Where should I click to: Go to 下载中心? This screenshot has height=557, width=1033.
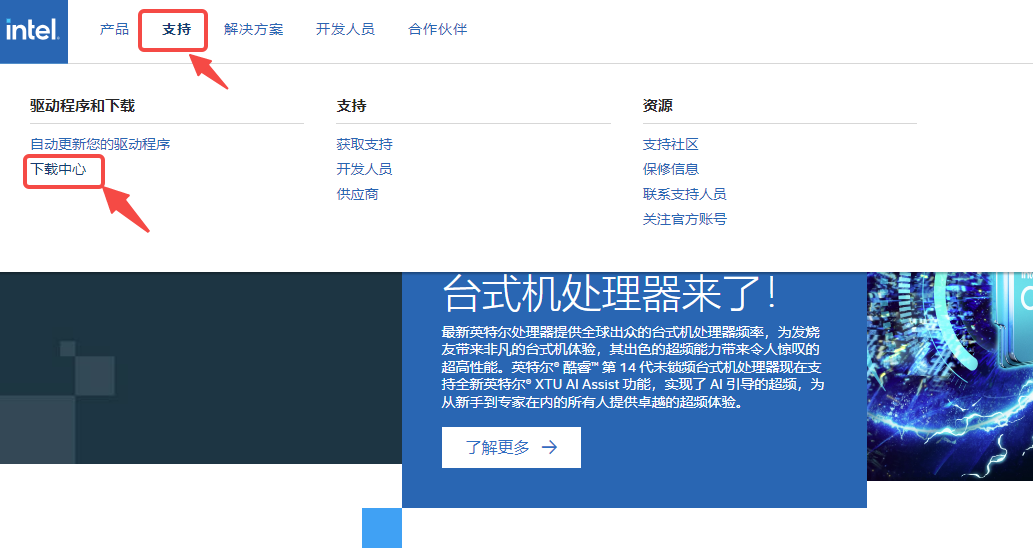pyautogui.click(x=58, y=170)
